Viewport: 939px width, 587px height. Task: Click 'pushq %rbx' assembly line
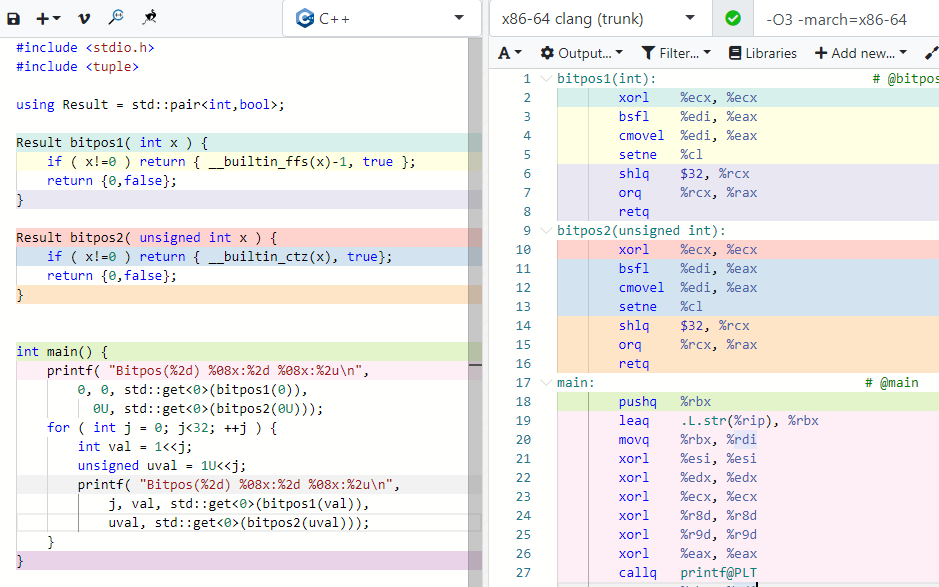coord(665,402)
